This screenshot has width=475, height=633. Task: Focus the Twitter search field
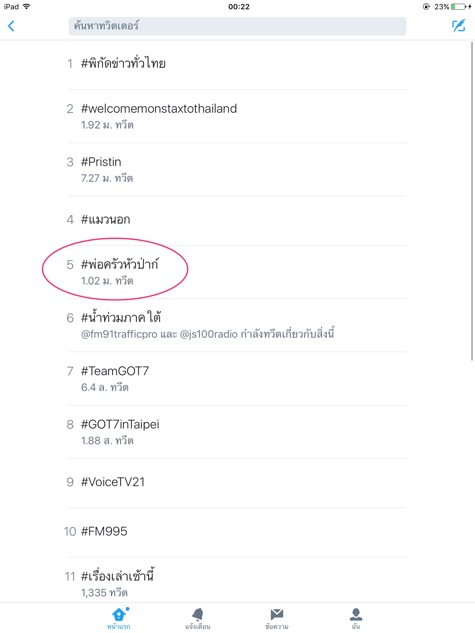pyautogui.click(x=237, y=26)
